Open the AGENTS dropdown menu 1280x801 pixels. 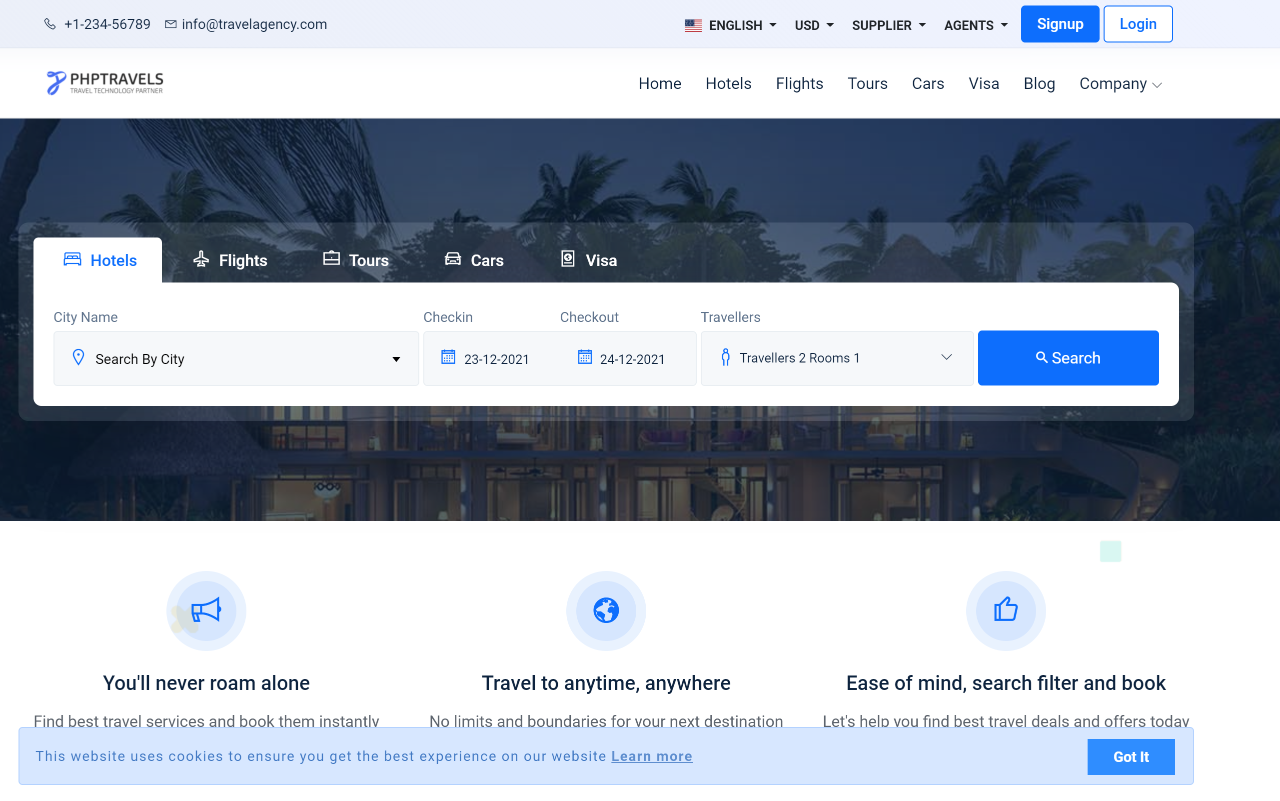point(976,25)
